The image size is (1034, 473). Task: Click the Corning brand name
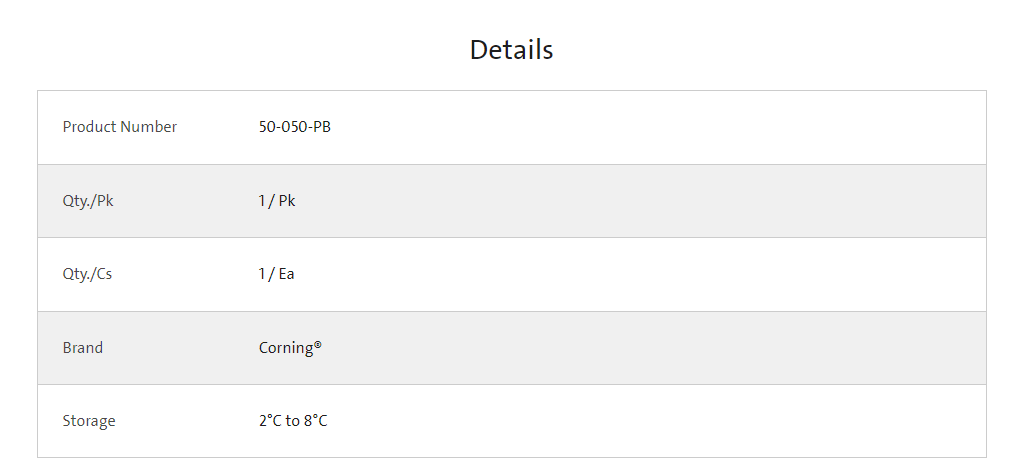[x=286, y=348]
